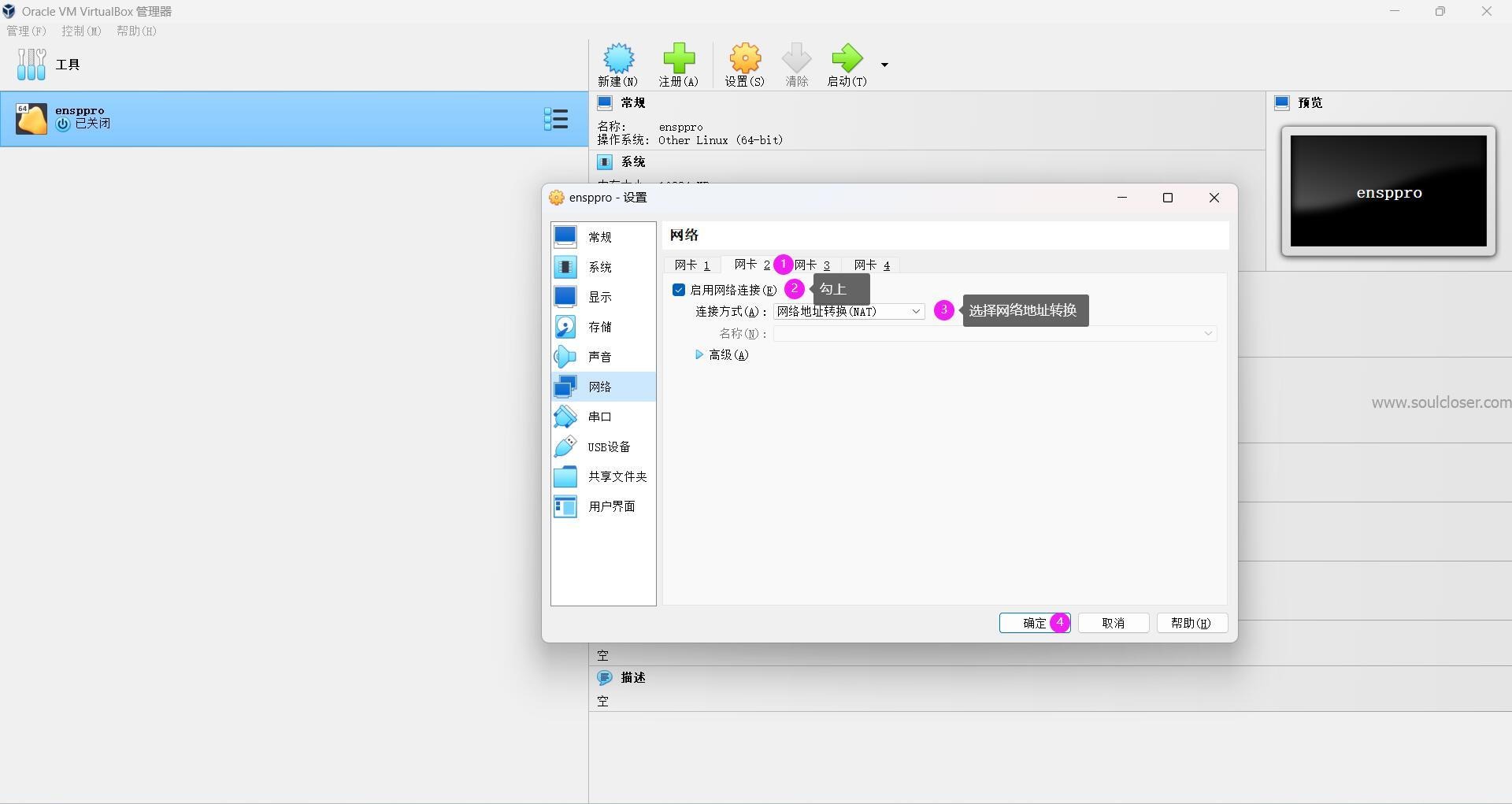Switch to 网卡 3 tab

coord(812,265)
